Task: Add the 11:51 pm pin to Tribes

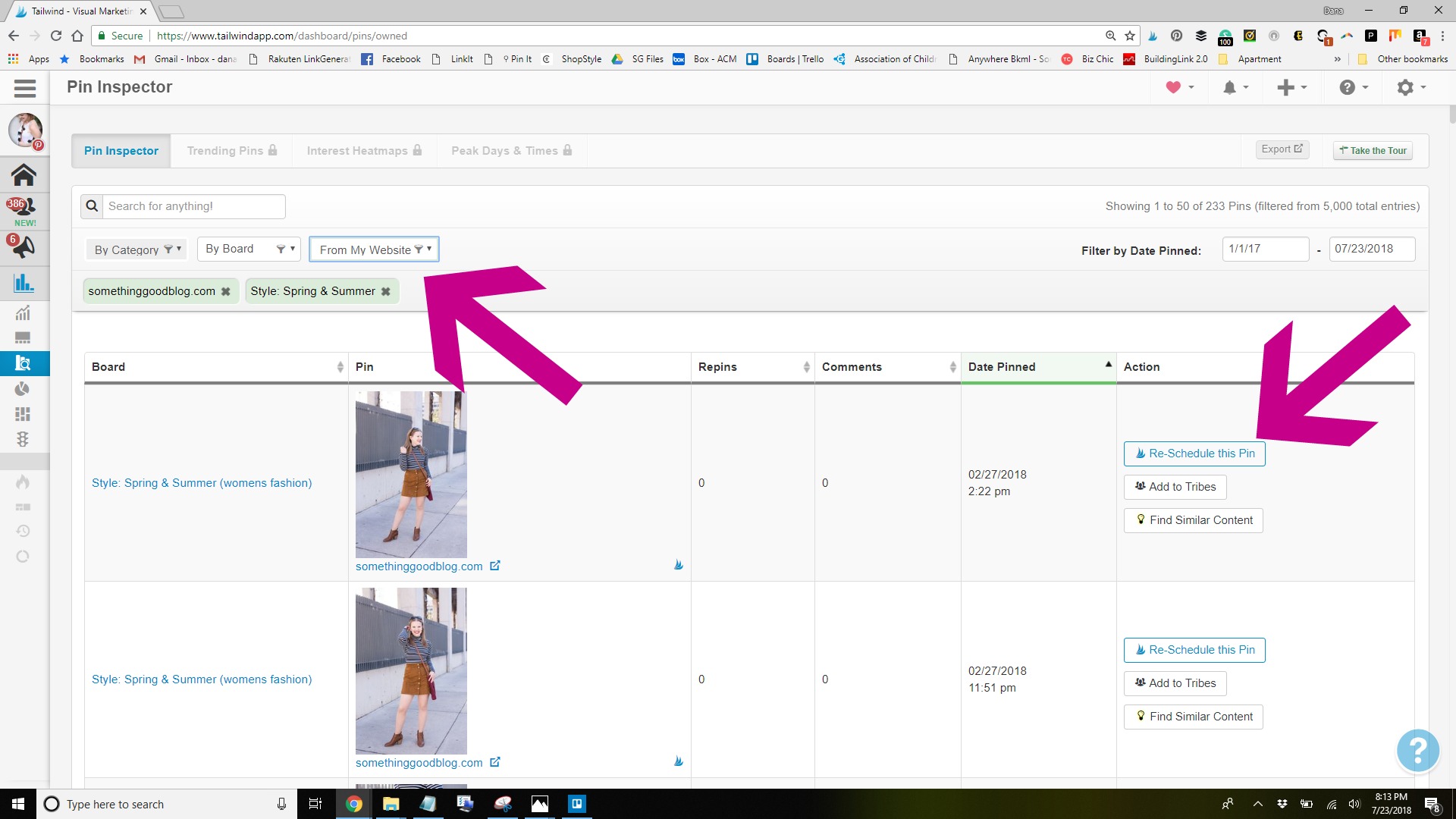Action: click(x=1175, y=683)
